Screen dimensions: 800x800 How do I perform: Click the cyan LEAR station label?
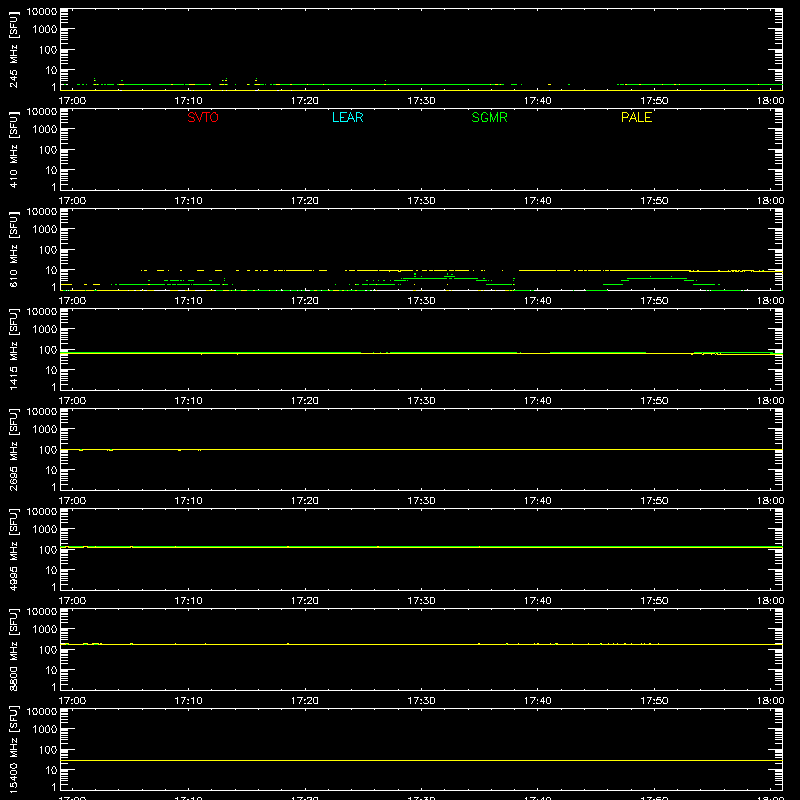pos(347,117)
